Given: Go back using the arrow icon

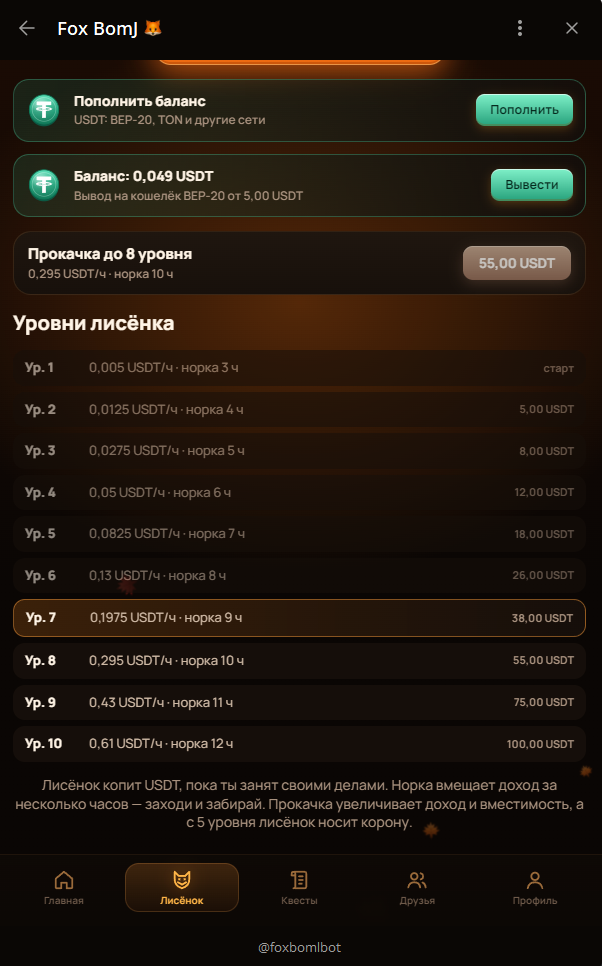Looking at the screenshot, I should coord(26,28).
